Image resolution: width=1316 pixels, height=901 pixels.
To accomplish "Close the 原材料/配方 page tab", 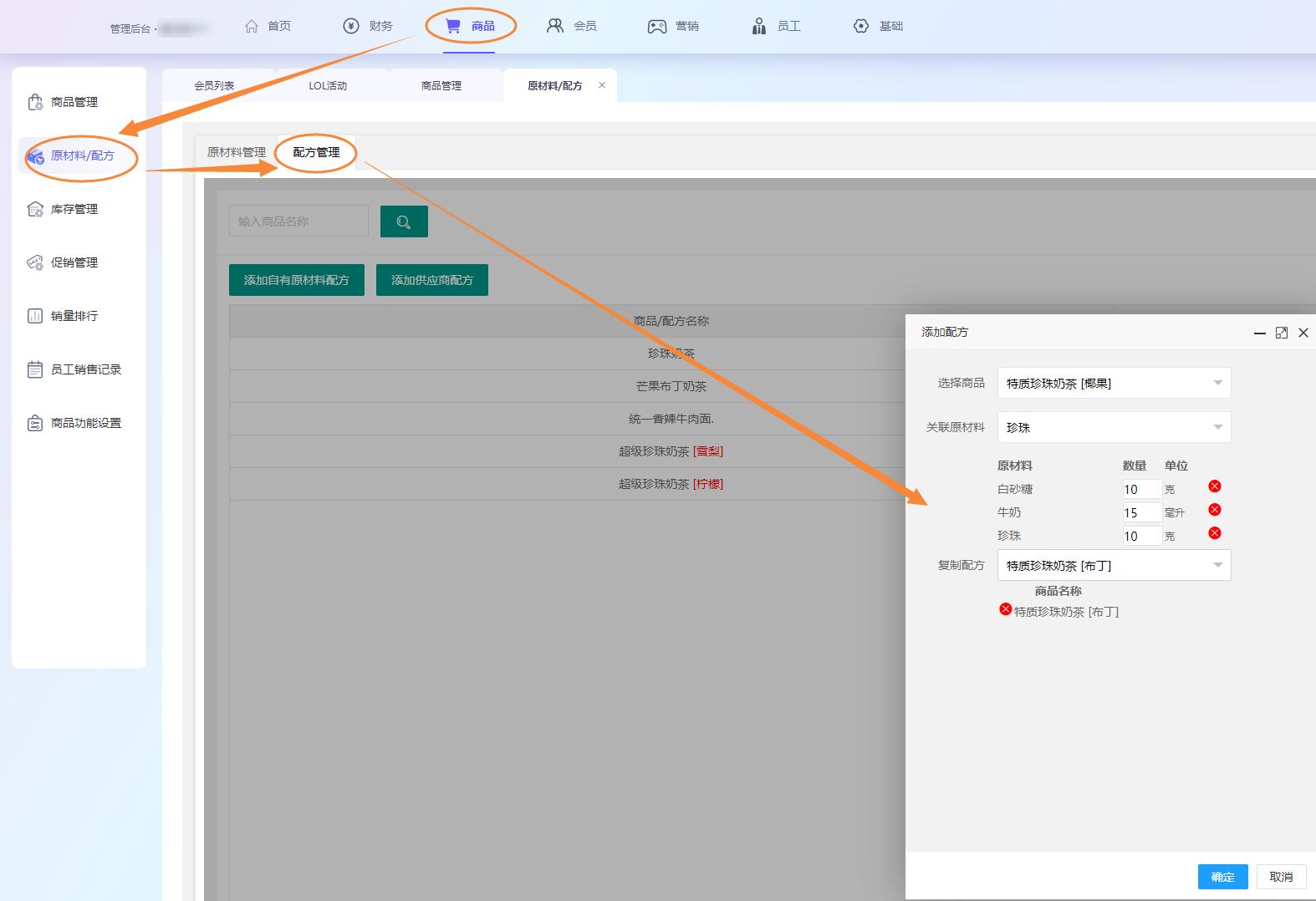I will [602, 85].
